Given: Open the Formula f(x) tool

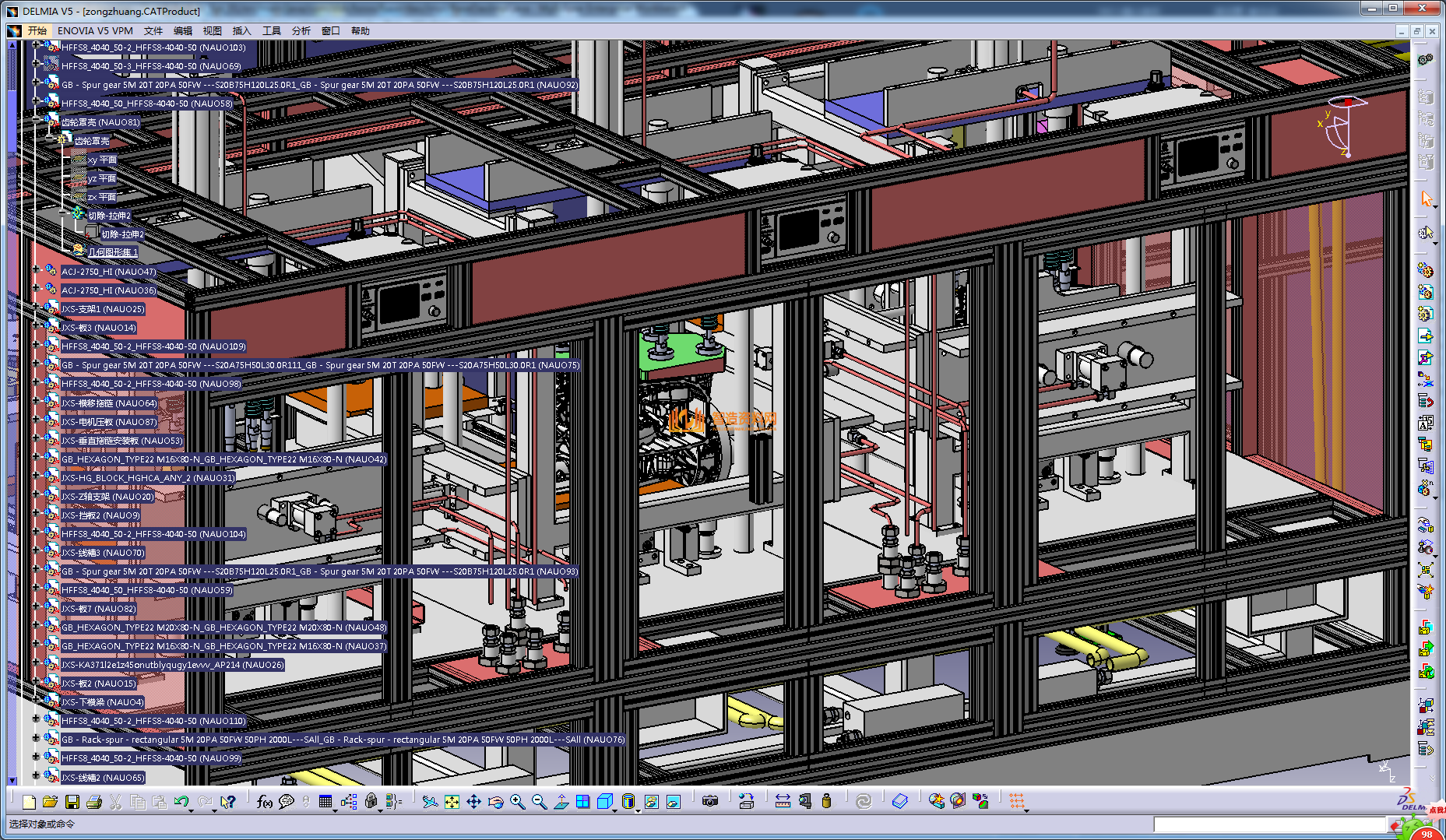Looking at the screenshot, I should (264, 802).
